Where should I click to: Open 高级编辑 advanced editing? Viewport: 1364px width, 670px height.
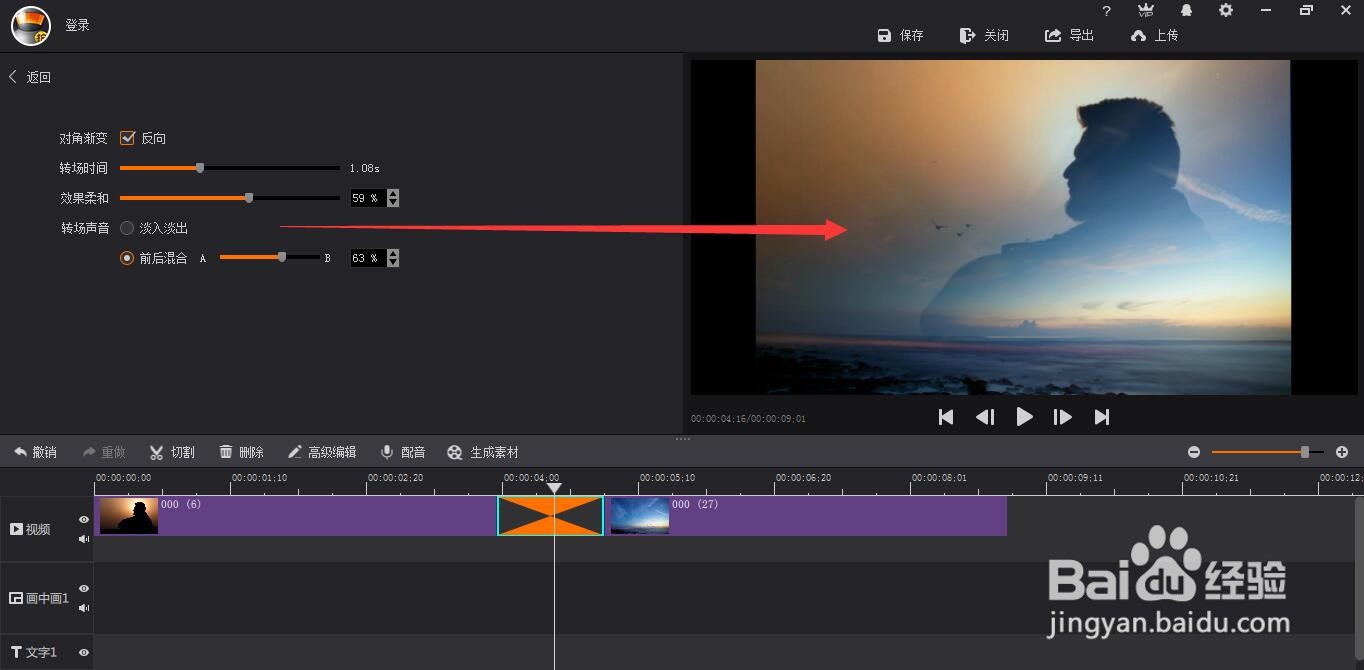[321, 452]
